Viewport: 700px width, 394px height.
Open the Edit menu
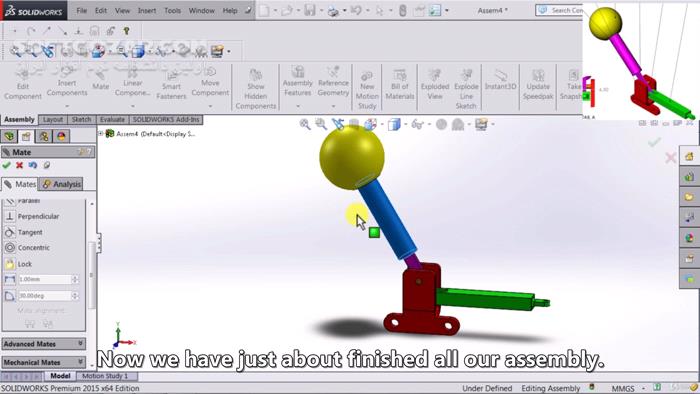point(101,10)
